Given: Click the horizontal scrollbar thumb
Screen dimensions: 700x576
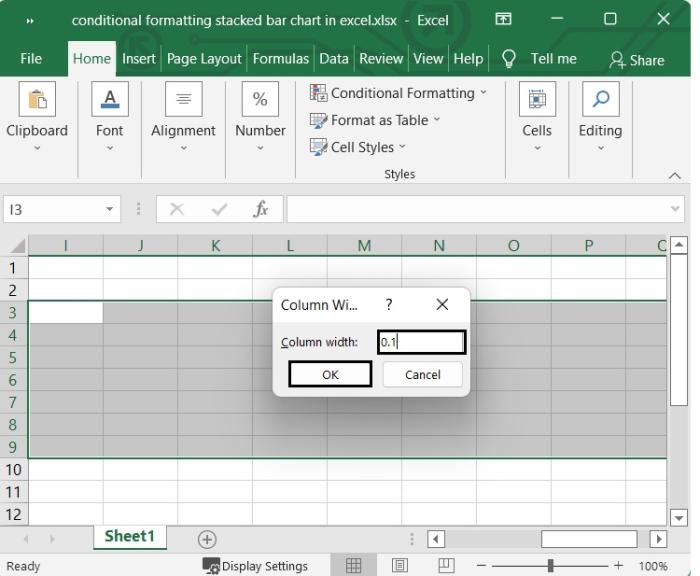Looking at the screenshot, I should coord(589,539).
